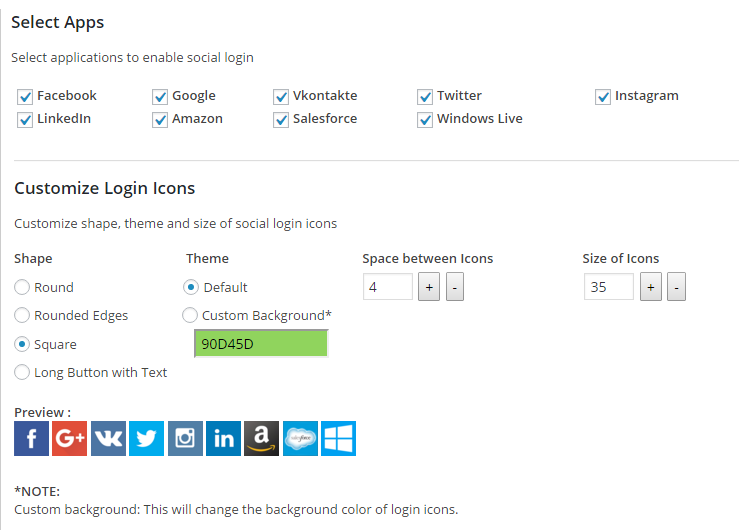This screenshot has width=752, height=530.
Task: Click the Instagram camera preview icon
Action: pyautogui.click(x=185, y=439)
